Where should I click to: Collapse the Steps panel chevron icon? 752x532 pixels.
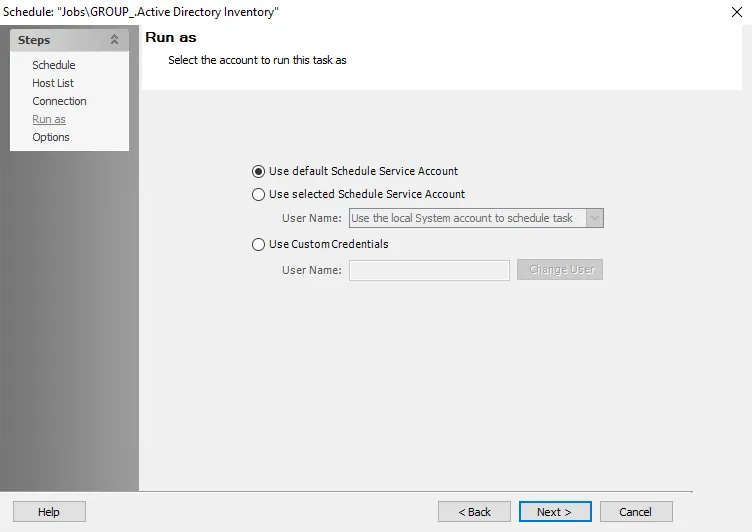point(114,40)
